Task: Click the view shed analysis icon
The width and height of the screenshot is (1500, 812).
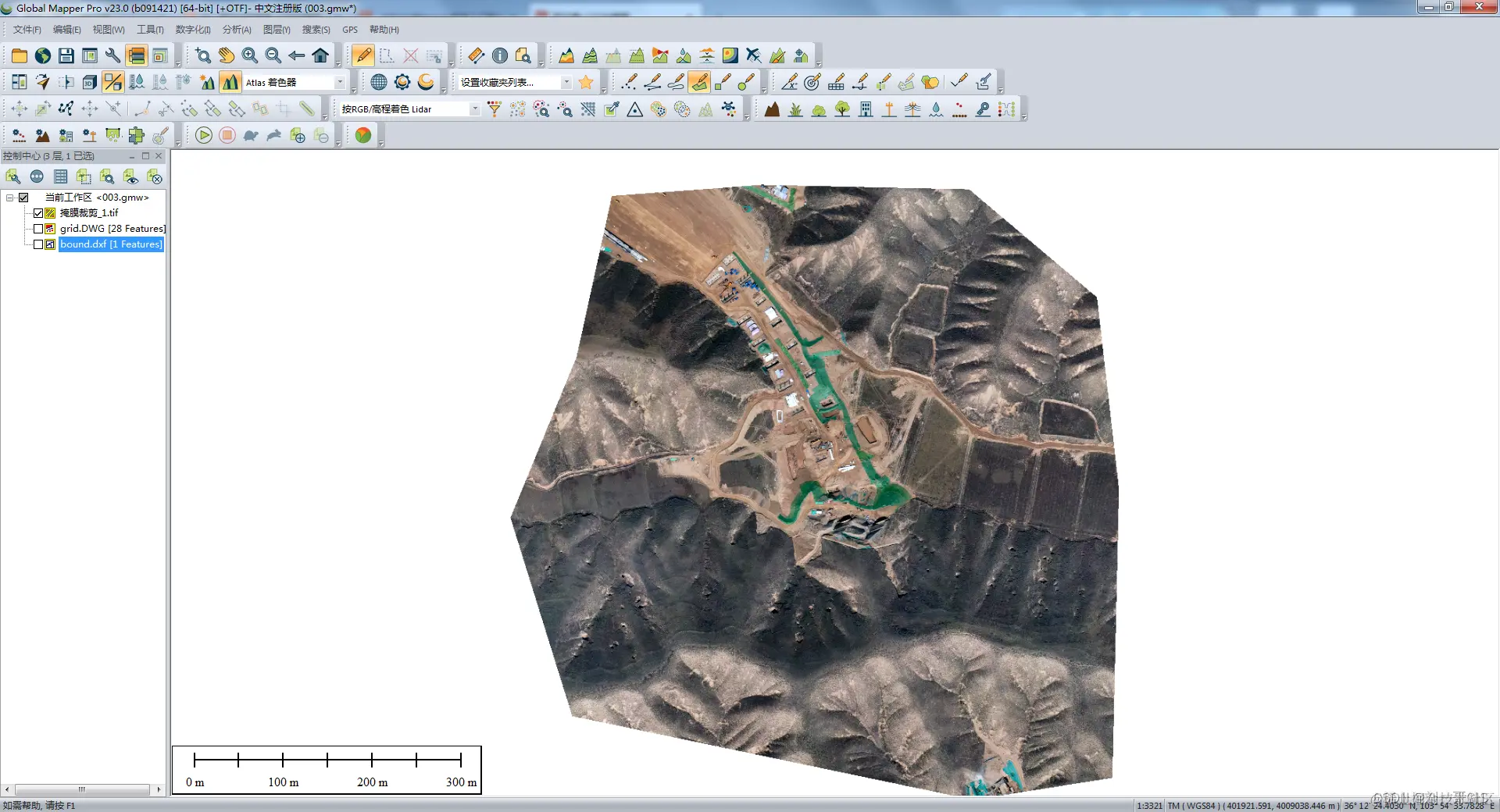Action: point(660,55)
